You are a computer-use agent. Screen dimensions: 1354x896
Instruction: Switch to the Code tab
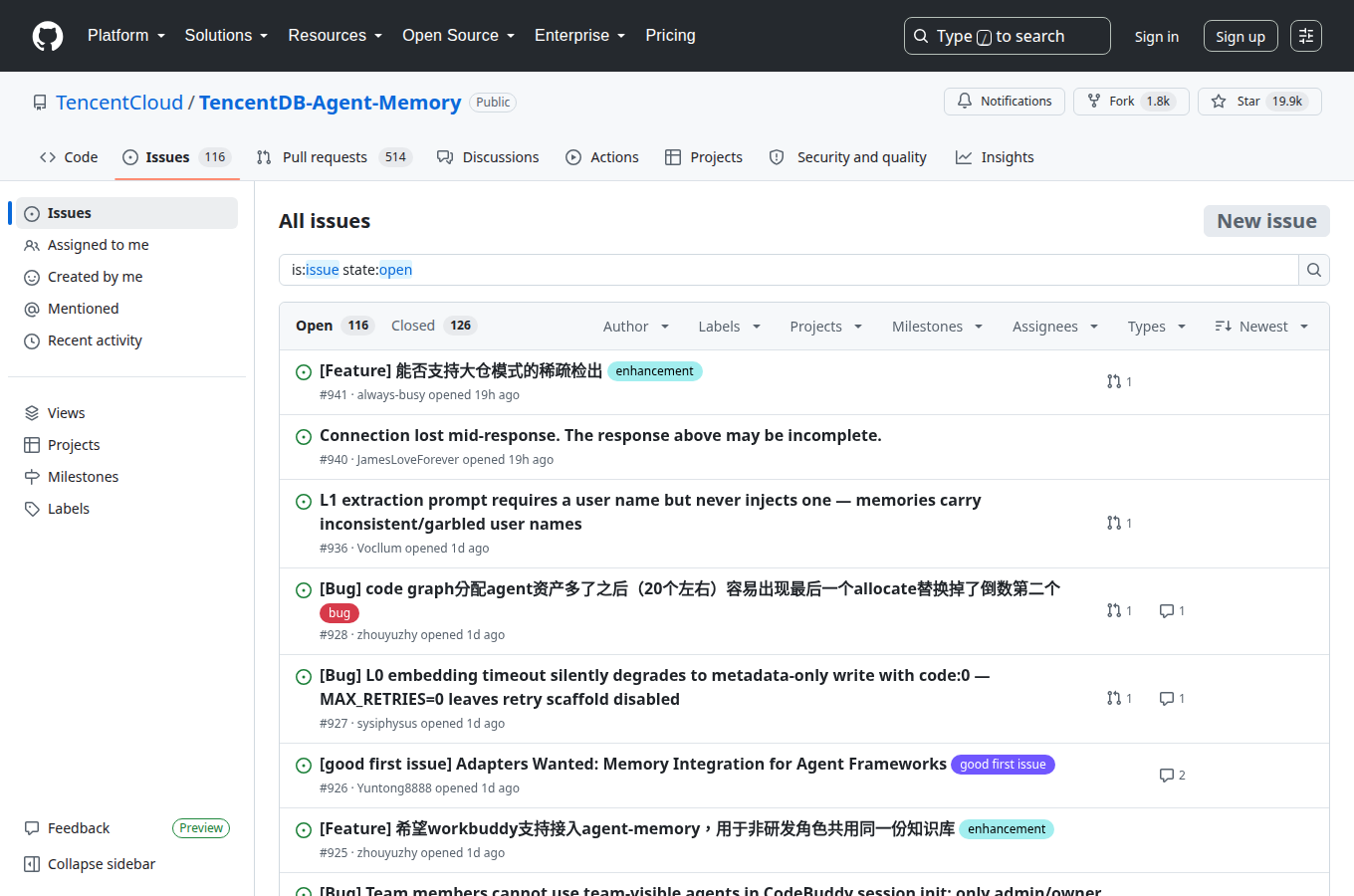point(69,157)
